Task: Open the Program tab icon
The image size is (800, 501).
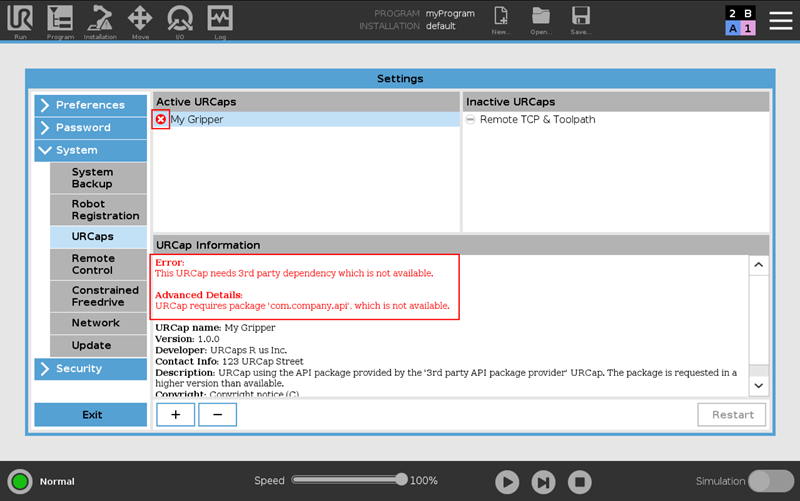Action: pyautogui.click(x=60, y=20)
